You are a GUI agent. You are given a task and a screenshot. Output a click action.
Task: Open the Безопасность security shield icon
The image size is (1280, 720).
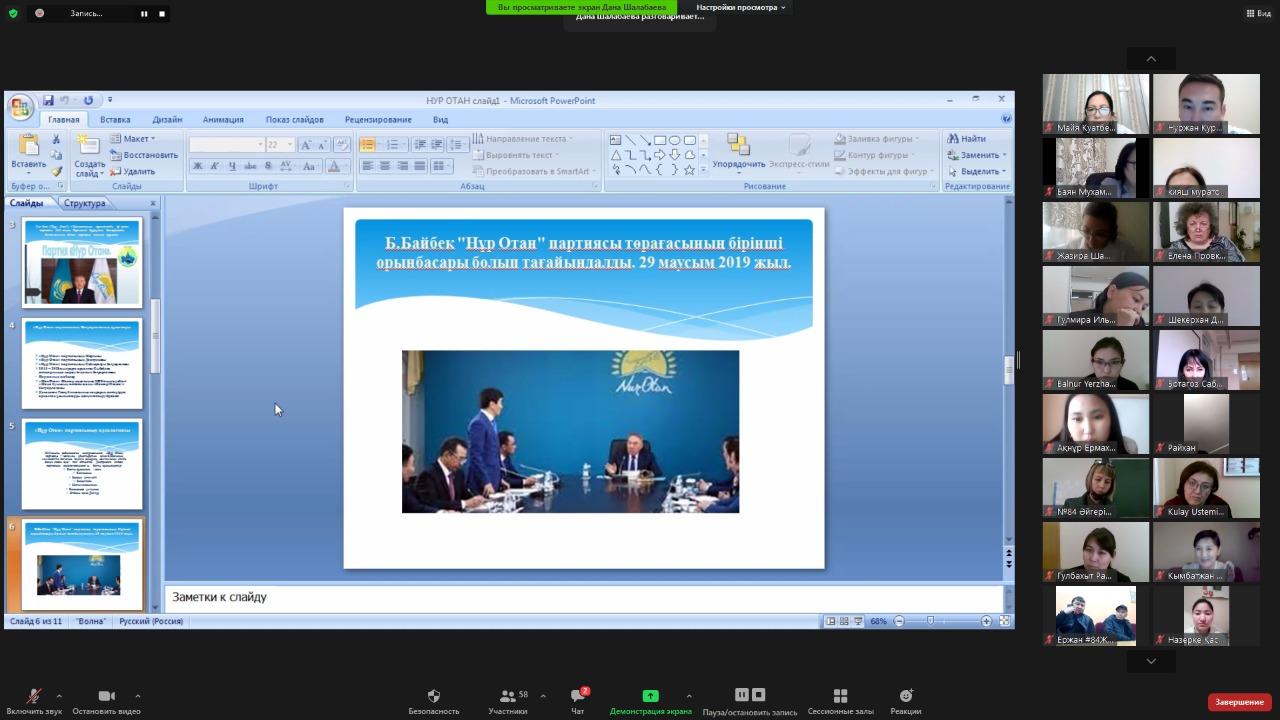click(433, 697)
